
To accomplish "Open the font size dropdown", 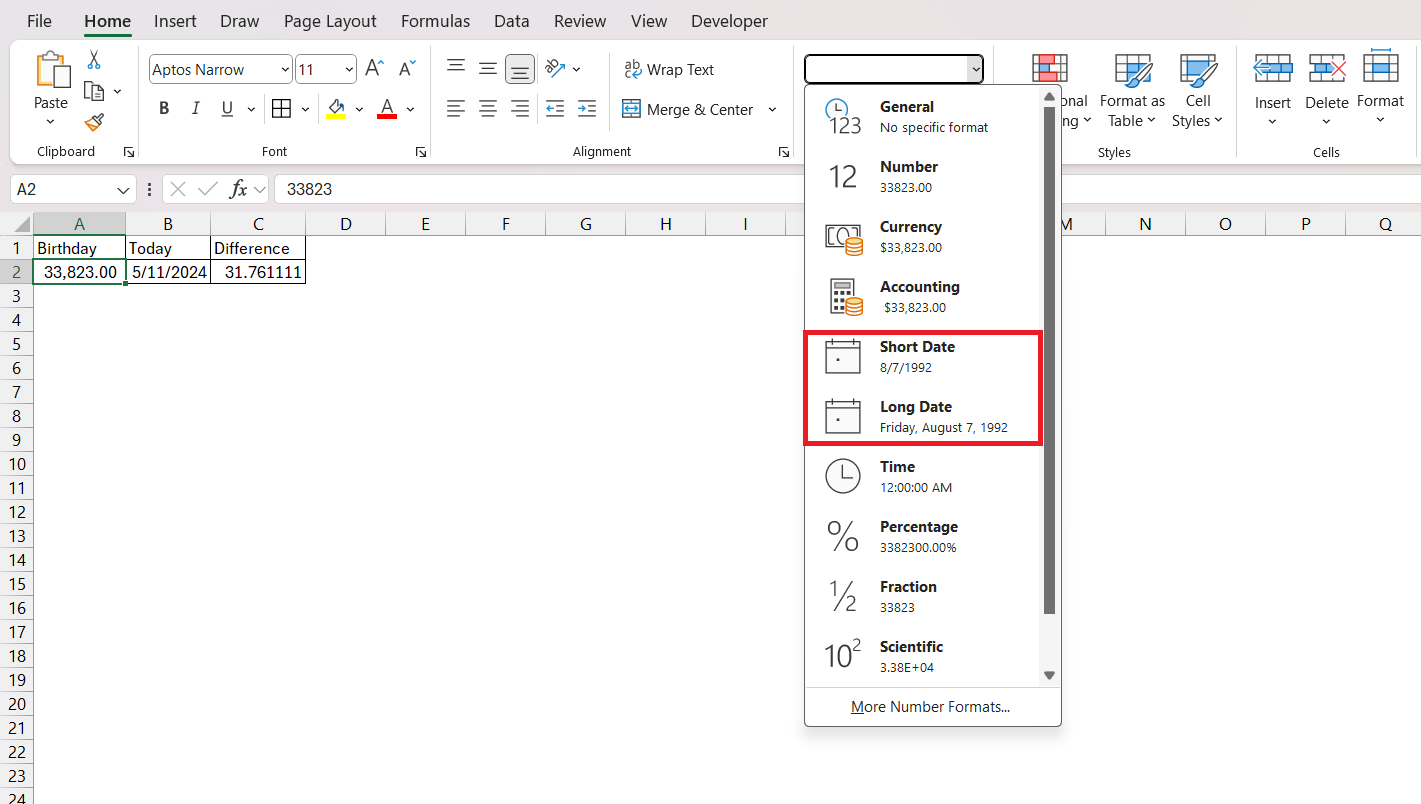I will [x=349, y=70].
